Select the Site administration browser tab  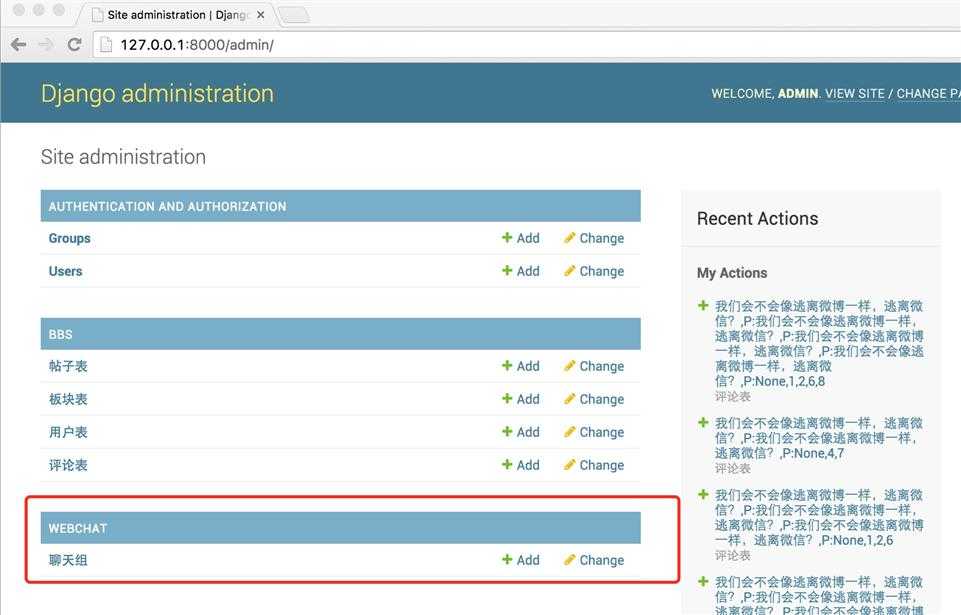pyautogui.click(x=178, y=15)
